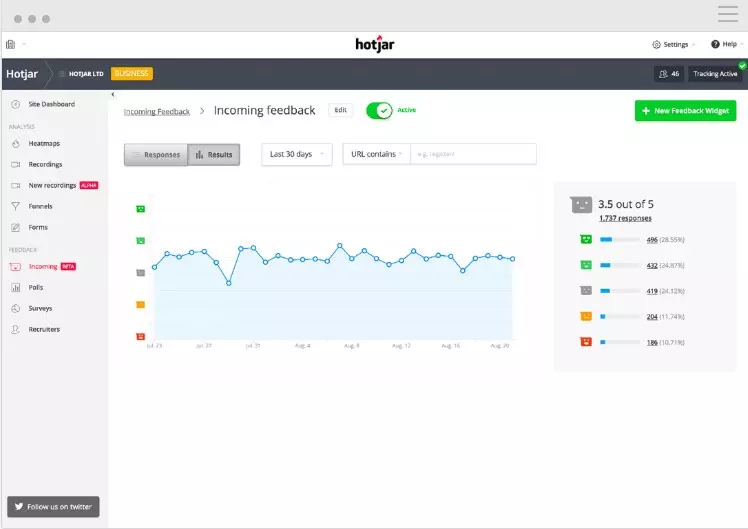The height and width of the screenshot is (529, 748).
Task: Click the 28.55% progress bar
Action: tap(620, 239)
